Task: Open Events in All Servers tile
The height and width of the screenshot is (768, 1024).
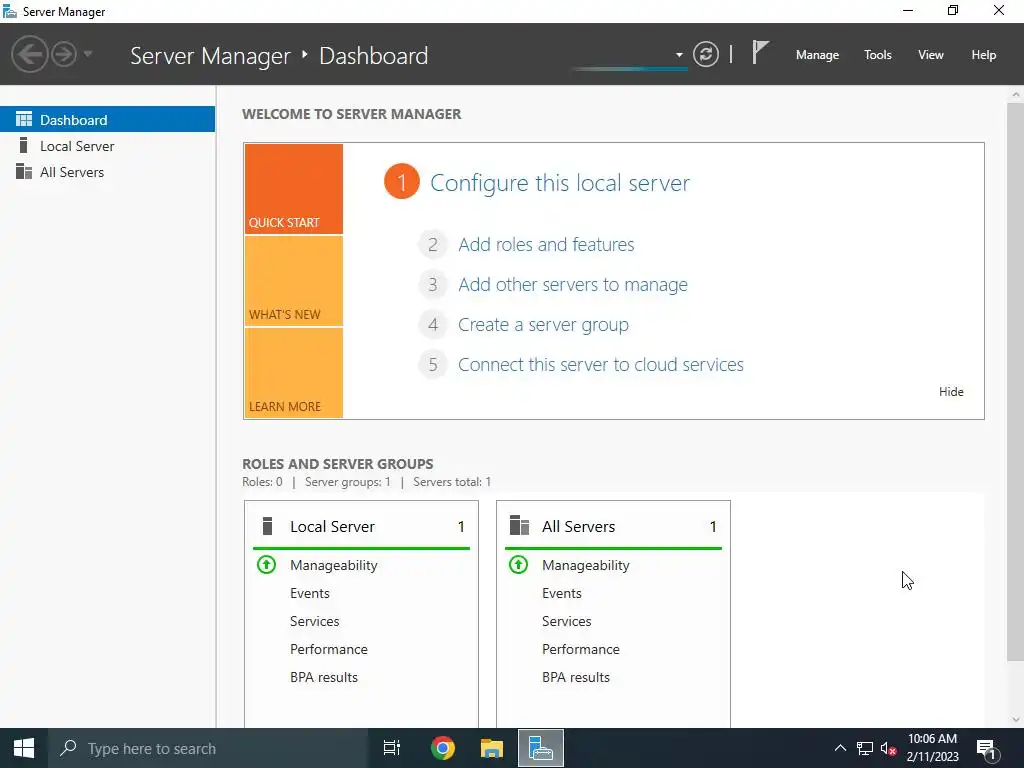Action: coord(562,593)
